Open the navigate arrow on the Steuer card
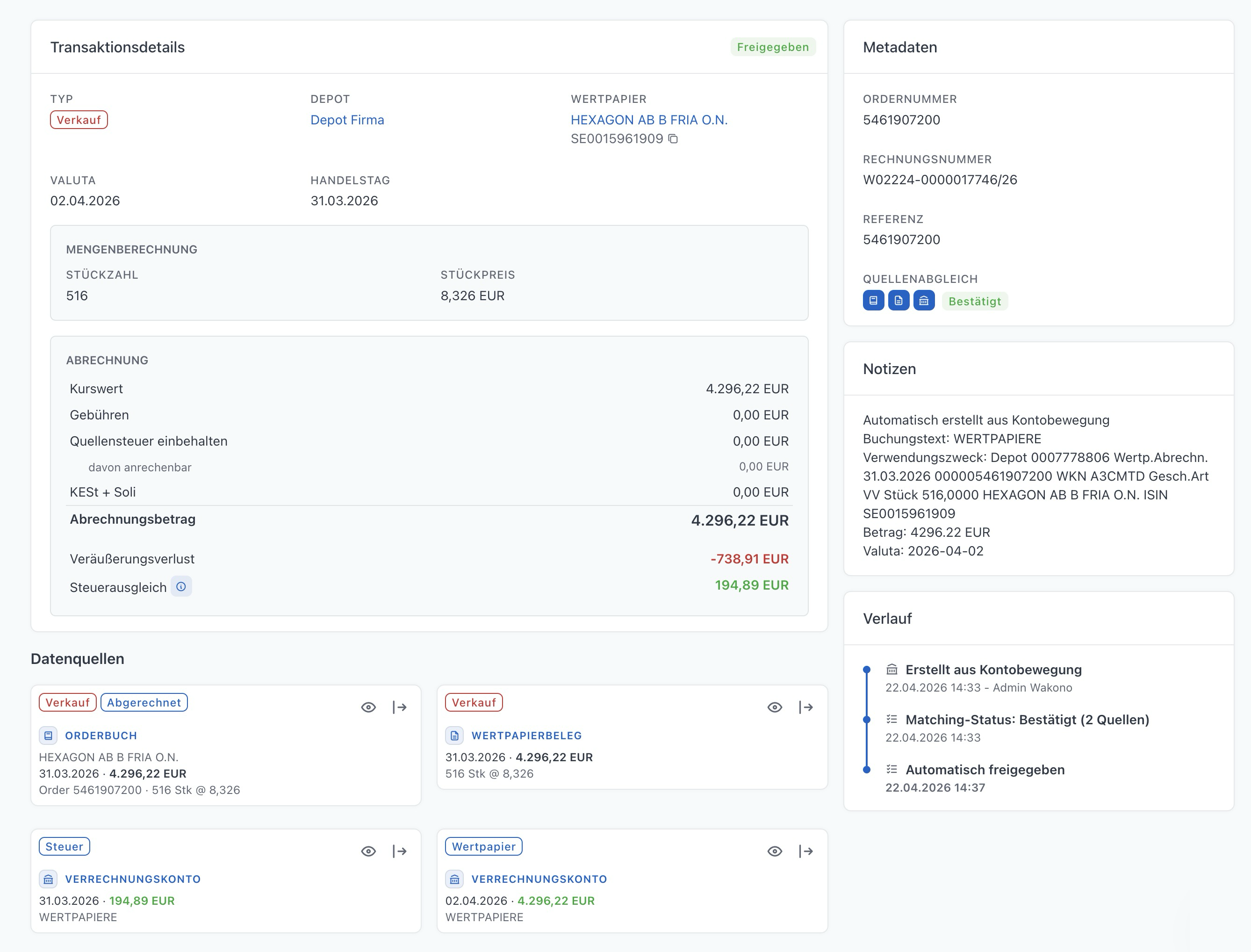The height and width of the screenshot is (952, 1251). point(401,851)
